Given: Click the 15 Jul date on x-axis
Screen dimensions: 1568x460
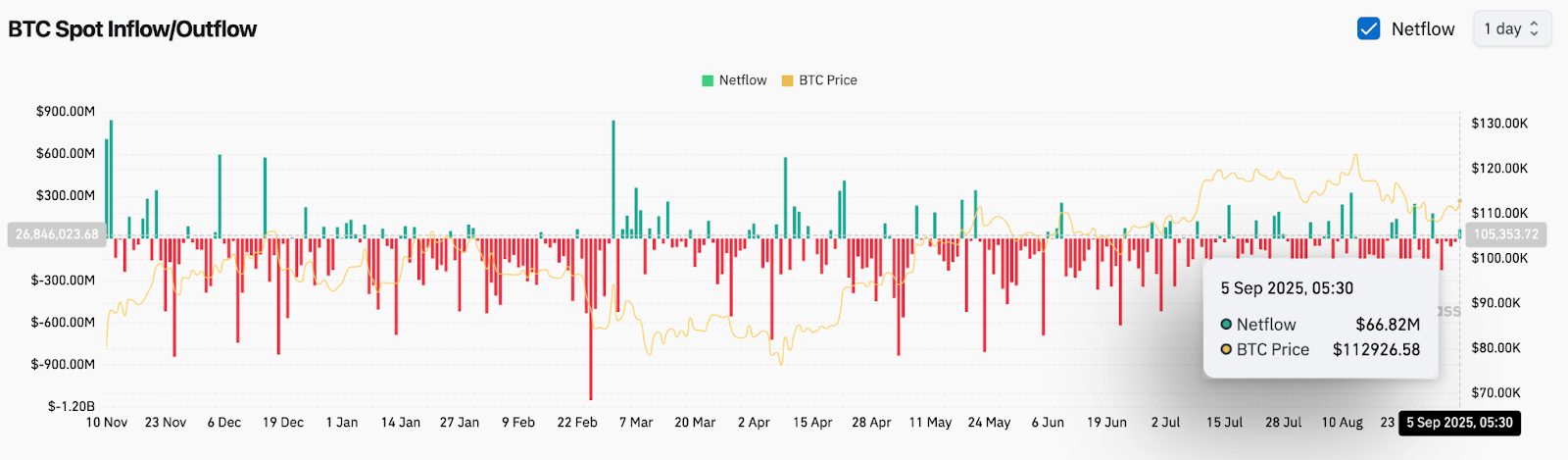Looking at the screenshot, I should click(x=1224, y=423).
